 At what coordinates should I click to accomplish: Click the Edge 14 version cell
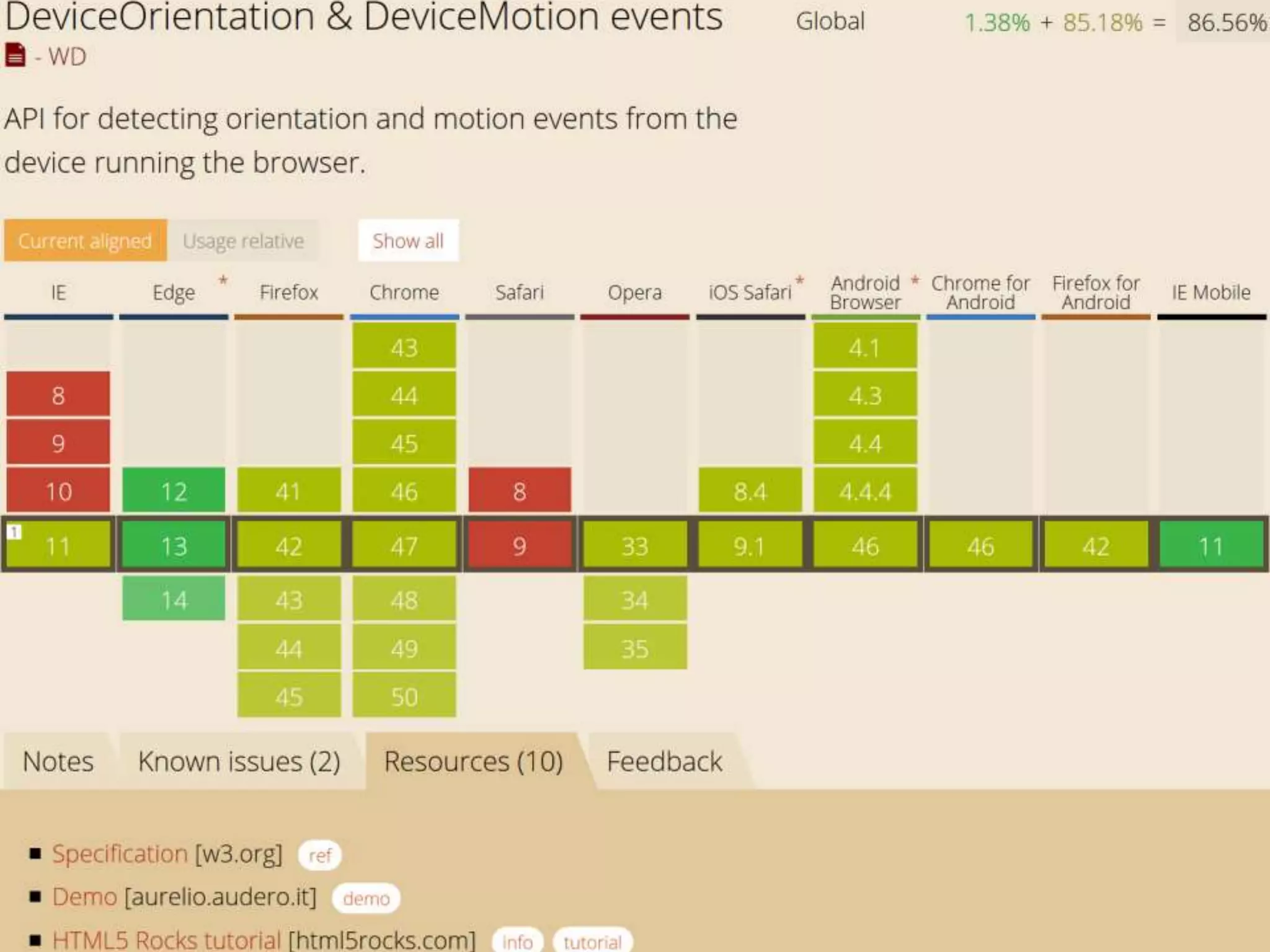tap(174, 599)
